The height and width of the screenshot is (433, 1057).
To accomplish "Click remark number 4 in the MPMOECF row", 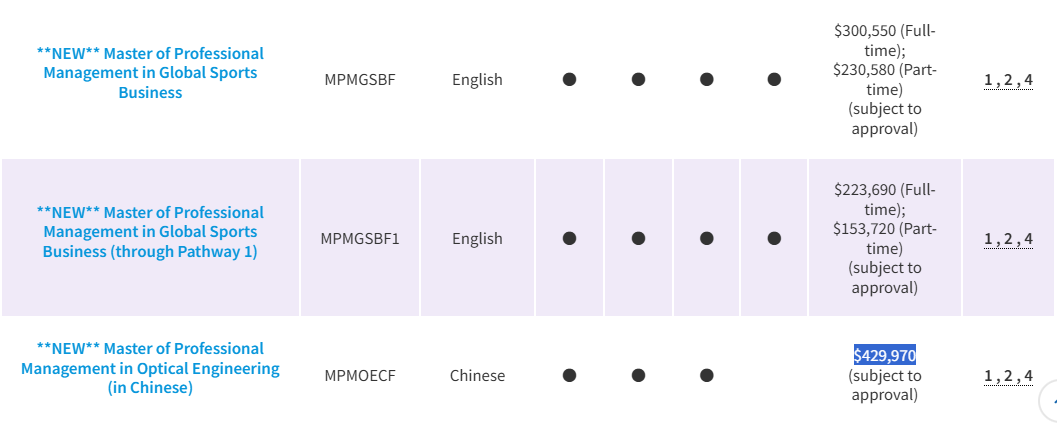I will pos(1028,376).
